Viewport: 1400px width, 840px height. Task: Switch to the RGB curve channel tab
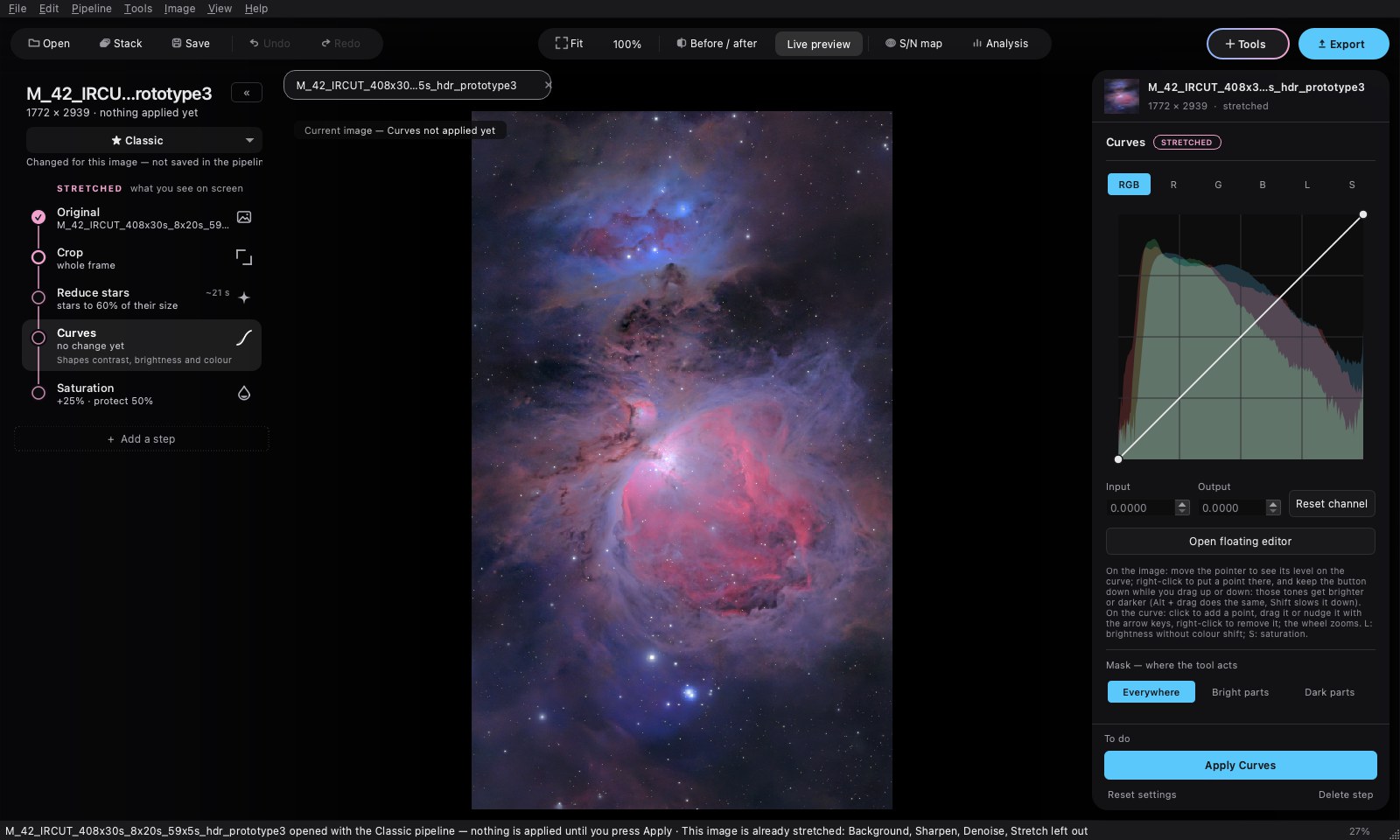pyautogui.click(x=1129, y=185)
